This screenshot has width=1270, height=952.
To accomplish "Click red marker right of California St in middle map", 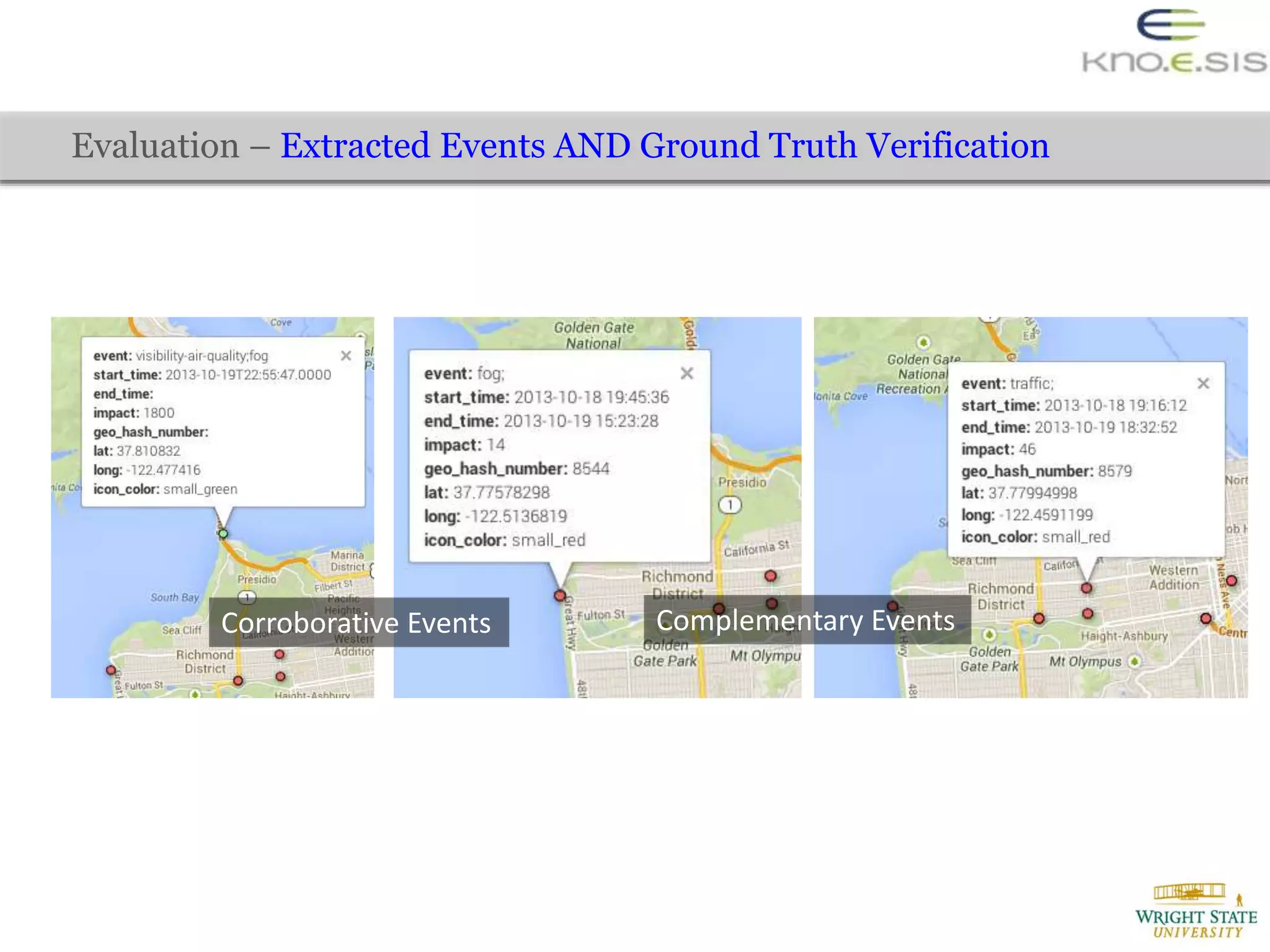I will coord(770,576).
